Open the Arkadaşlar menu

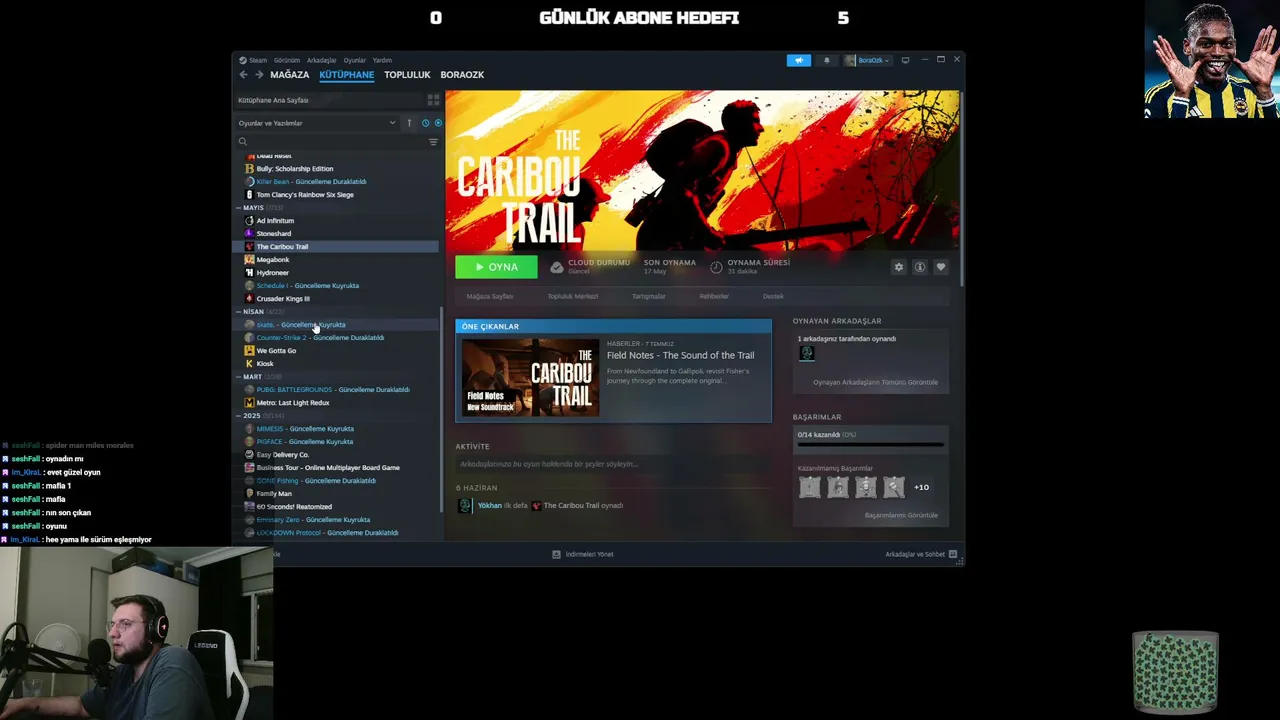click(322, 60)
